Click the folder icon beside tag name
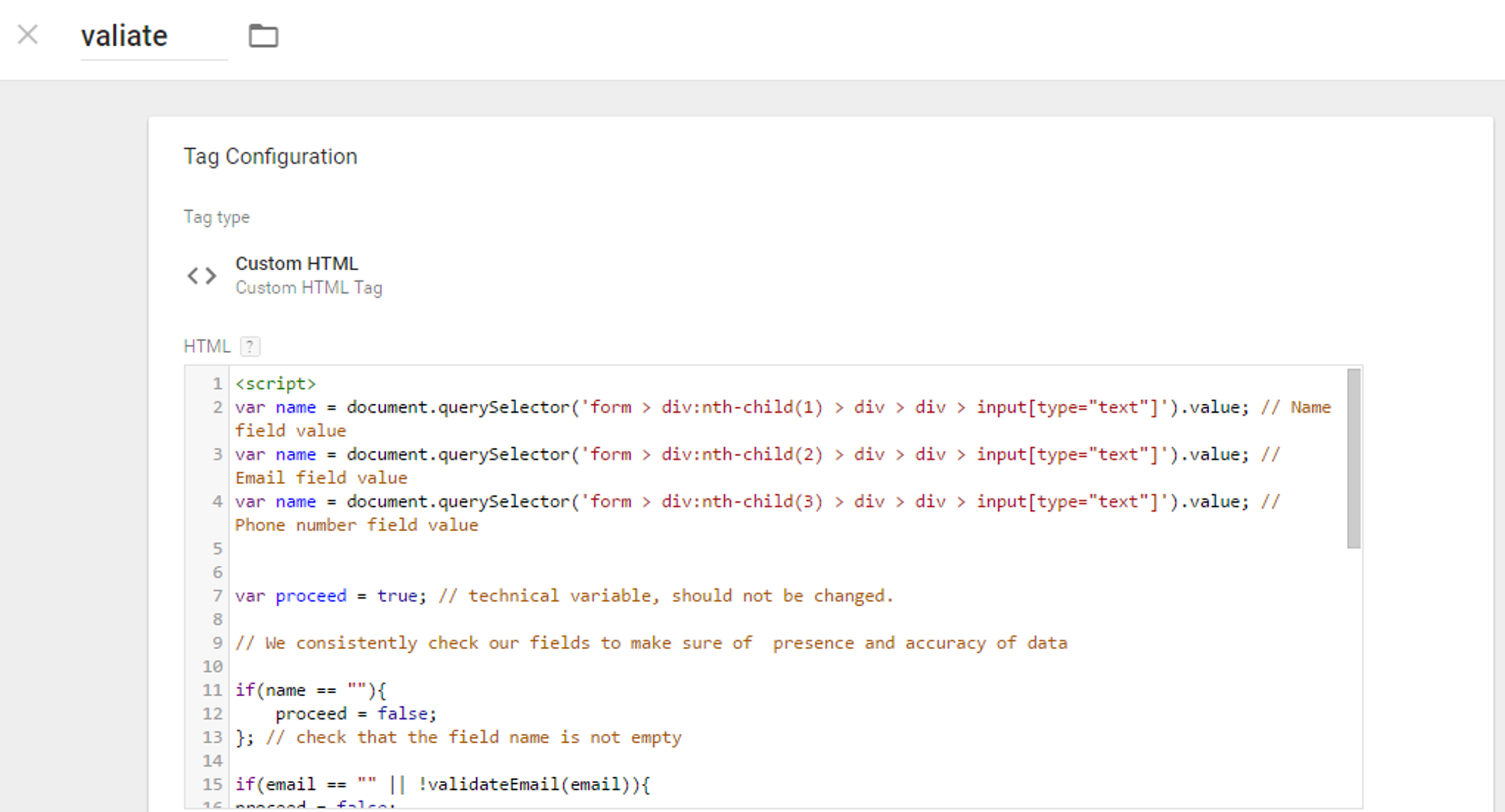This screenshot has height=812, width=1505. (x=263, y=36)
